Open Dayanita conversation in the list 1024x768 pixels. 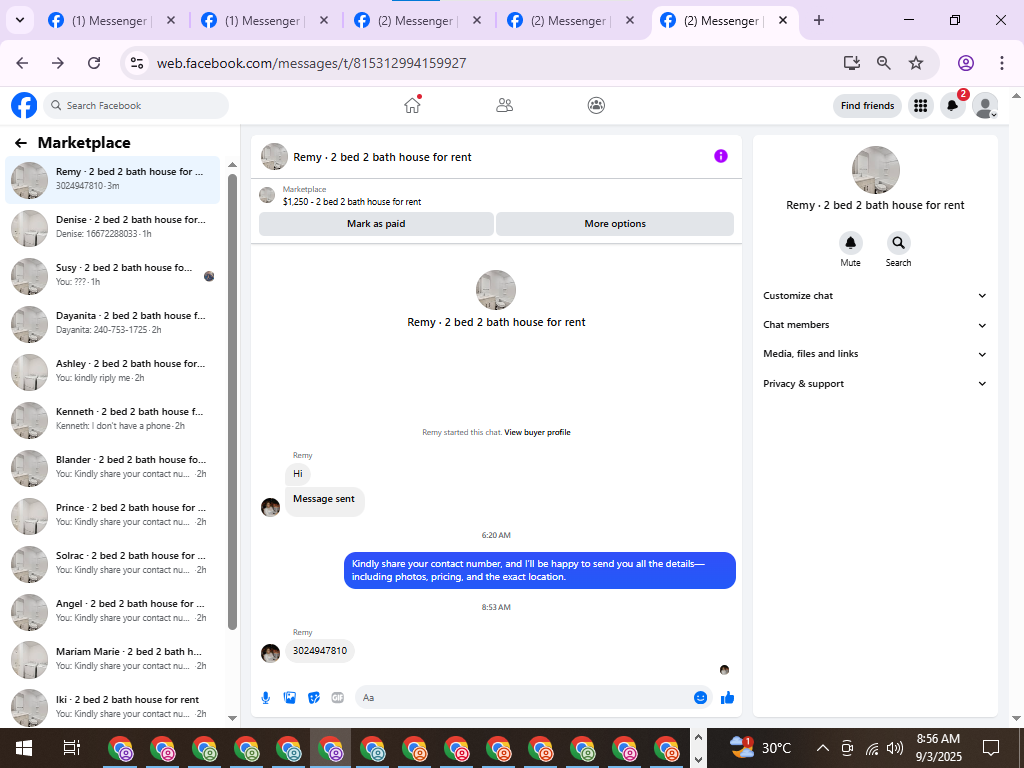point(112,323)
